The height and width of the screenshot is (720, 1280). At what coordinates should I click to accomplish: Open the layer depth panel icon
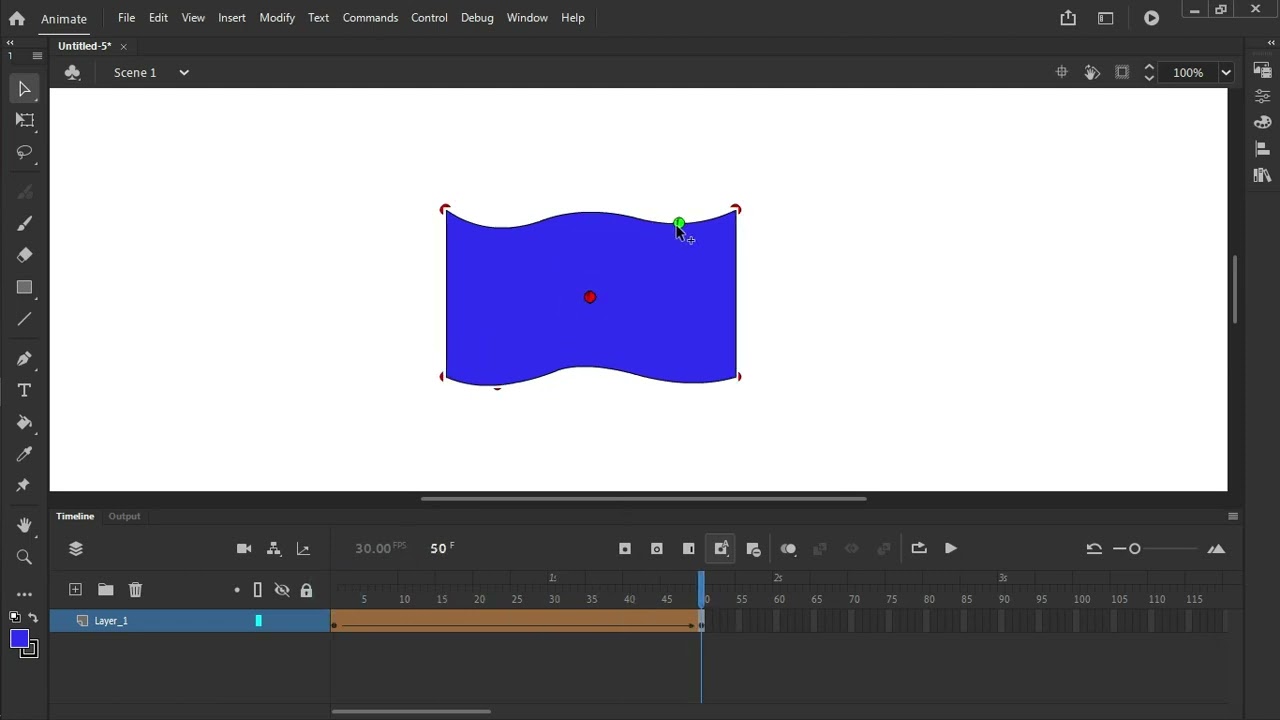point(303,548)
